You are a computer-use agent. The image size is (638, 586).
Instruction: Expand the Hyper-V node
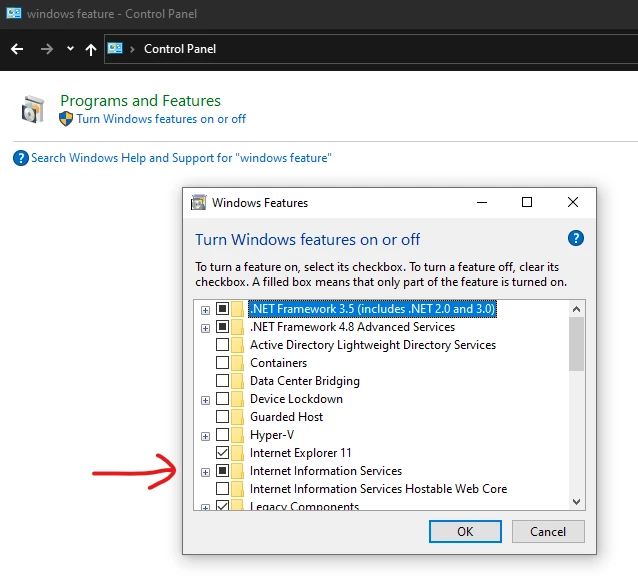(205, 437)
